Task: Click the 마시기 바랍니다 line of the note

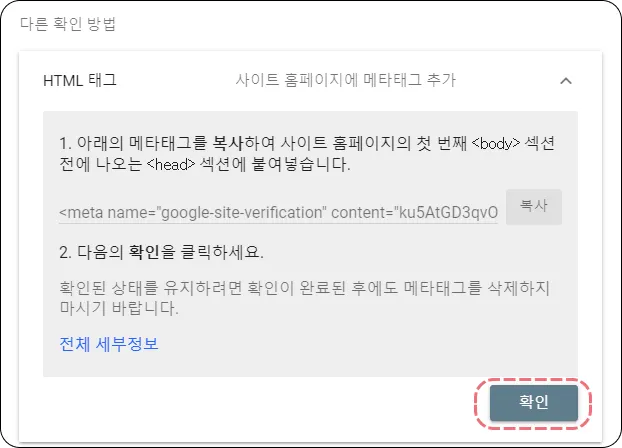Action: (119, 308)
